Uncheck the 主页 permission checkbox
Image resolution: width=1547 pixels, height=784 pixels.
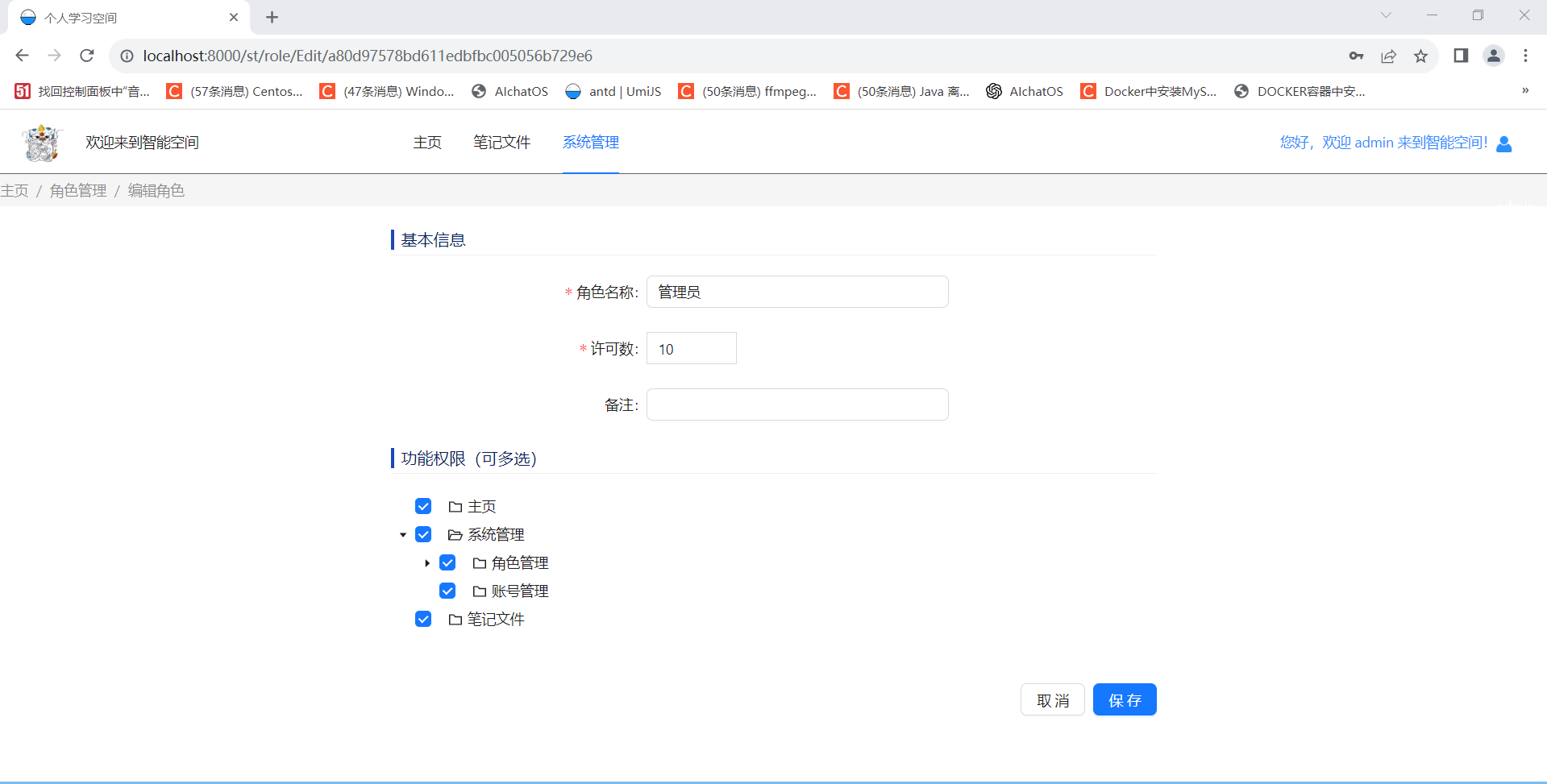(x=423, y=506)
